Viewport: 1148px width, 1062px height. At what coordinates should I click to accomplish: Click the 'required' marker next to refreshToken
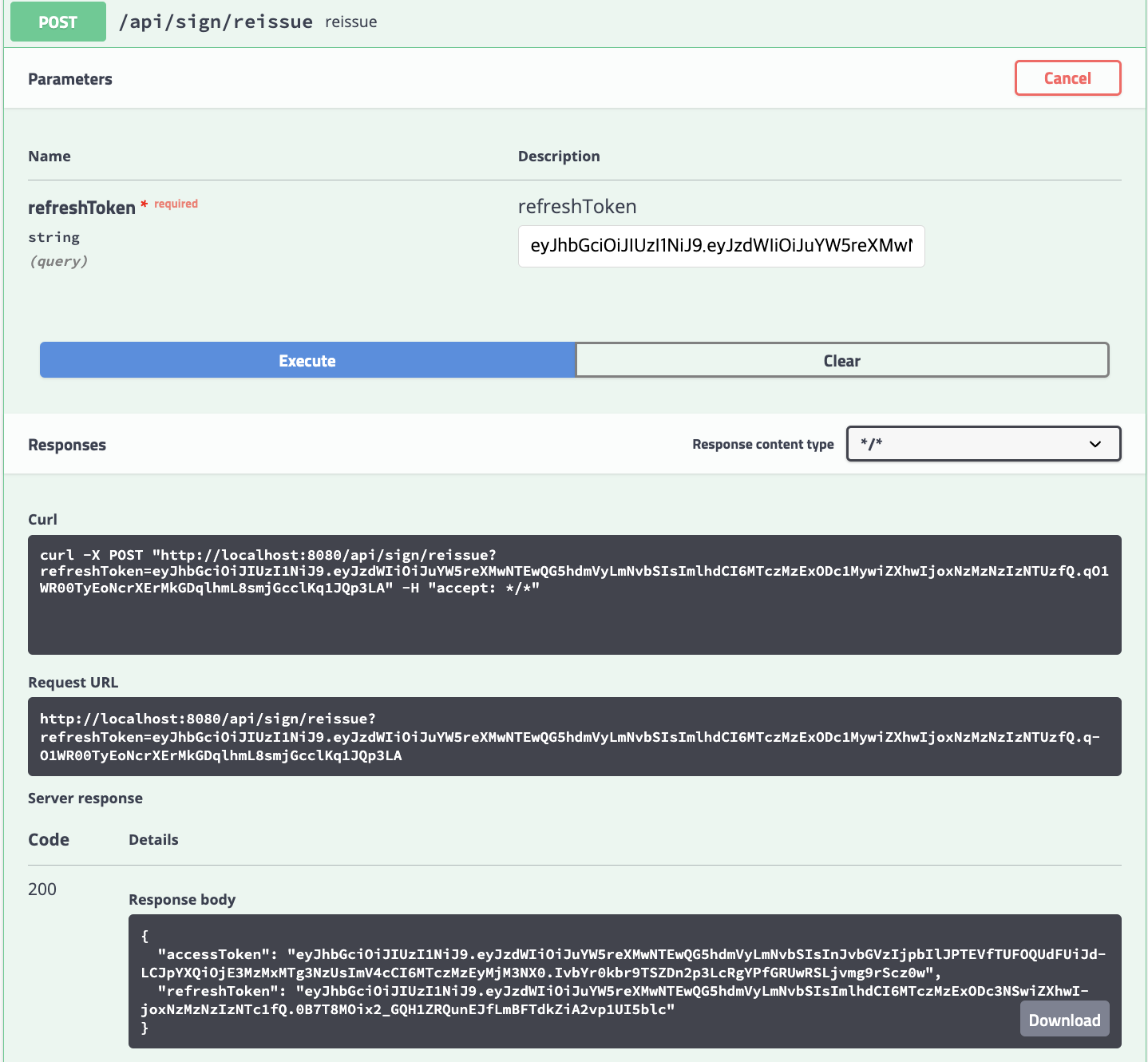click(x=176, y=204)
